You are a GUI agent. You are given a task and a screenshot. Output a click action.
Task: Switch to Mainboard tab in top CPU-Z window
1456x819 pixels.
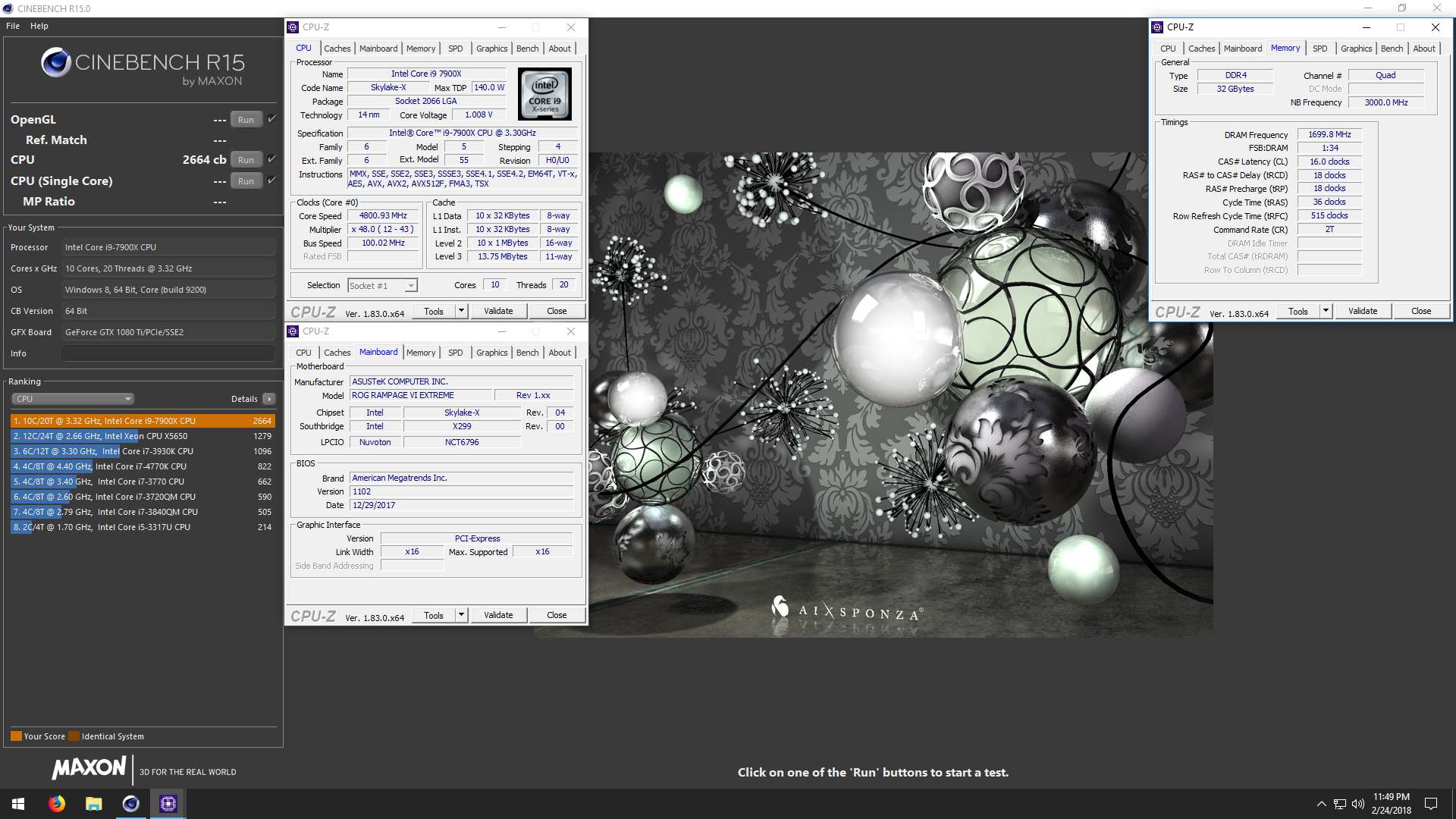coord(378,49)
